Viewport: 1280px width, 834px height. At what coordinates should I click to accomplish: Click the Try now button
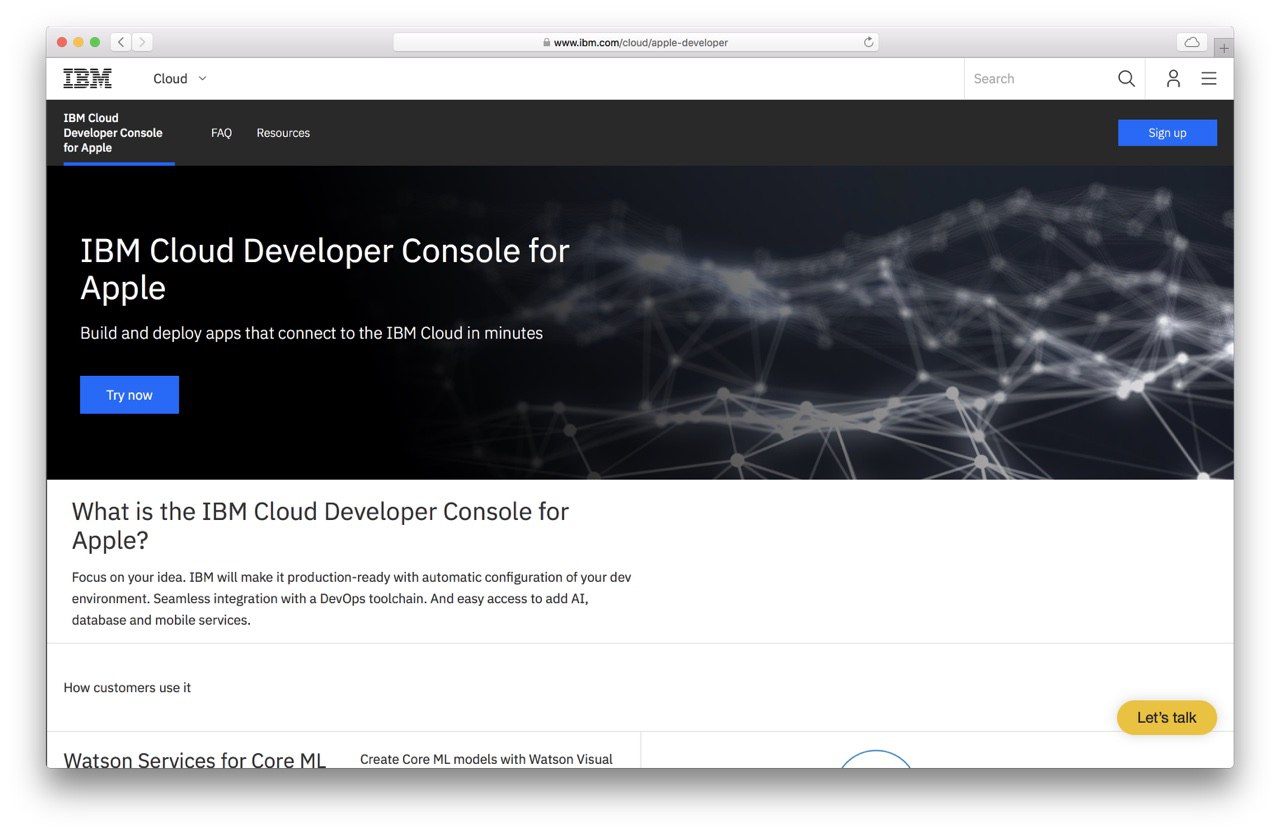129,395
